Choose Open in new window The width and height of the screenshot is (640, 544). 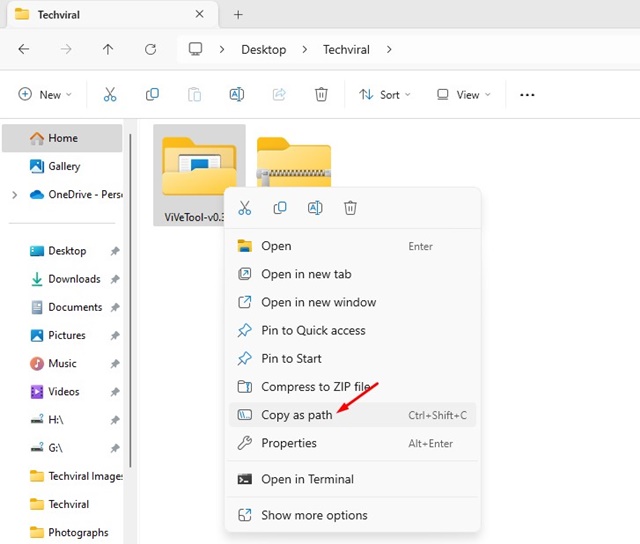353,302
